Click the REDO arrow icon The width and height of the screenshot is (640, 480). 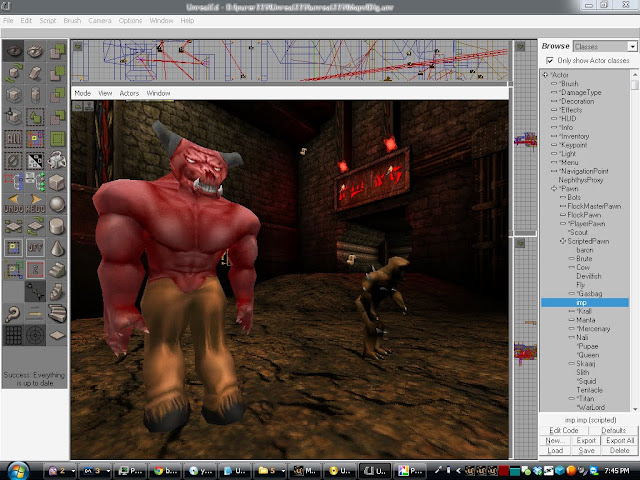35,204
